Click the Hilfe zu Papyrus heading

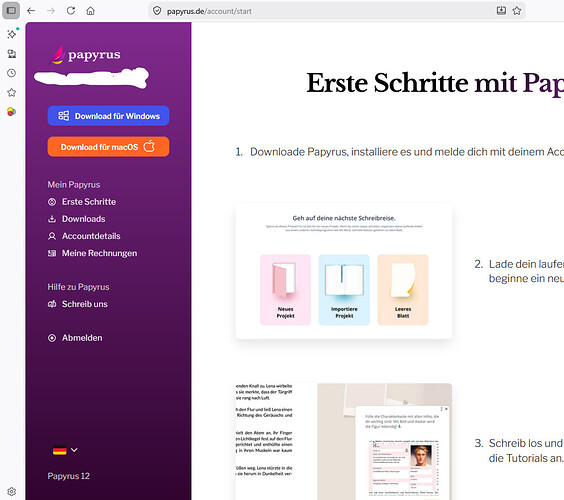tap(78, 287)
